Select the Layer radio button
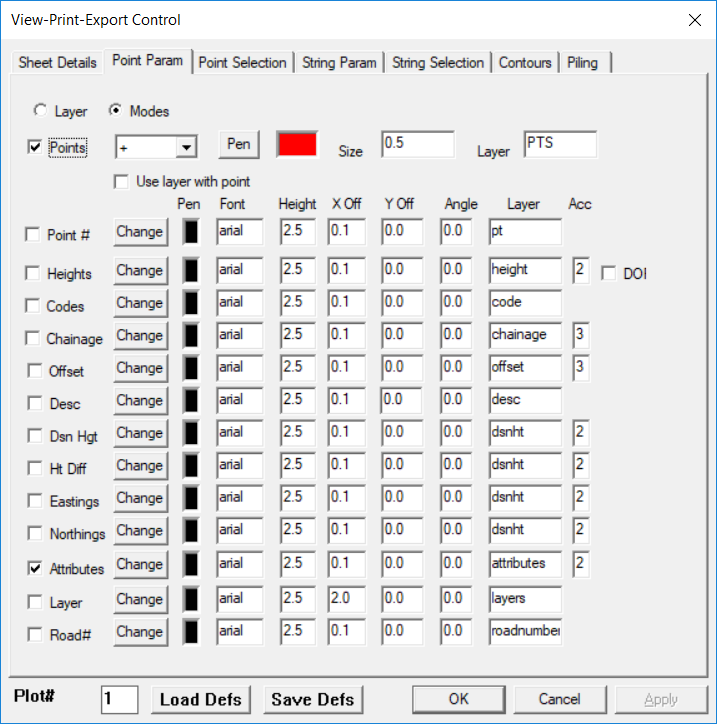This screenshot has height=724, width=717. click(x=40, y=111)
